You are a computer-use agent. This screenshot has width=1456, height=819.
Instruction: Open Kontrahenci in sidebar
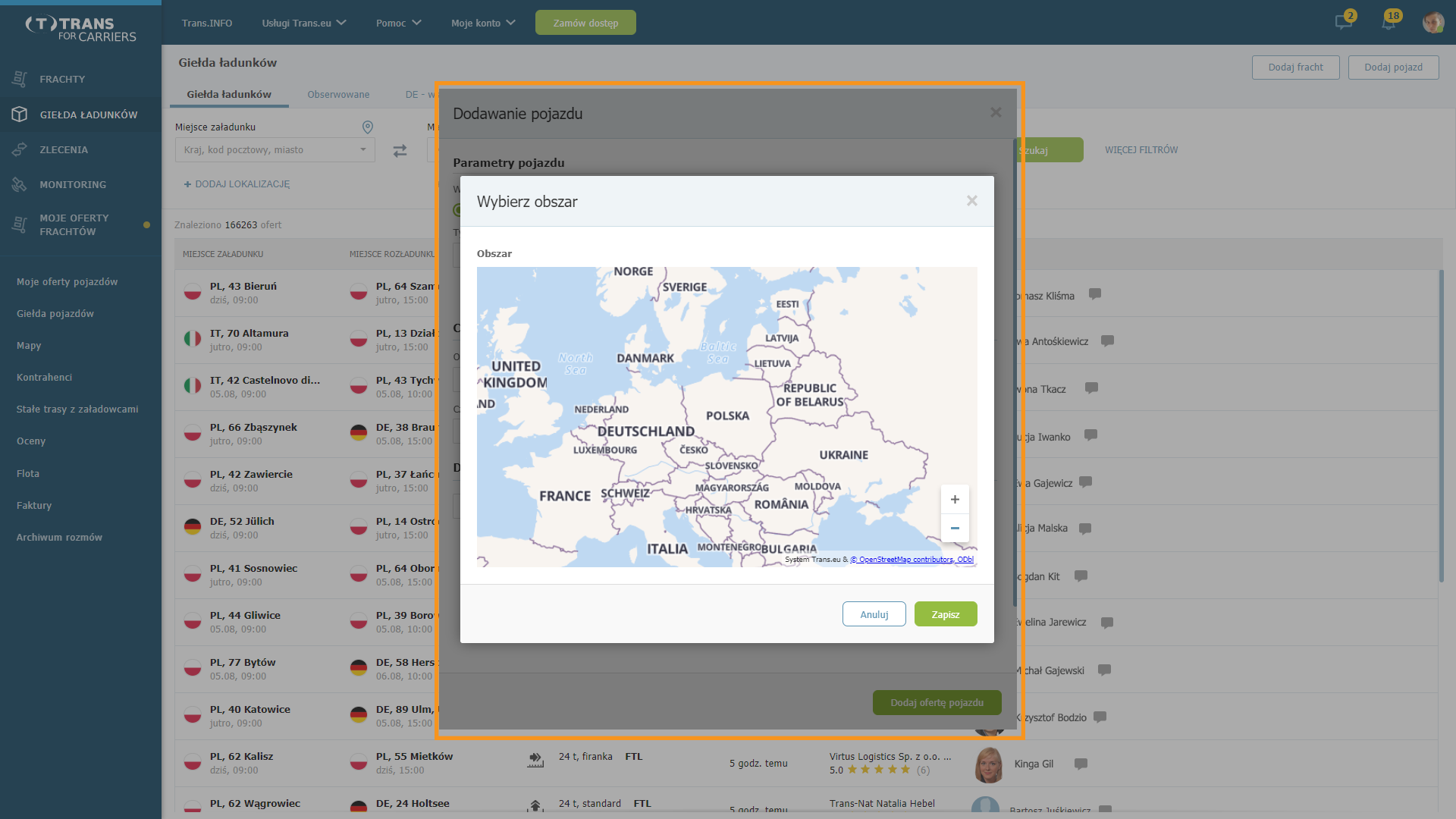[x=44, y=378]
